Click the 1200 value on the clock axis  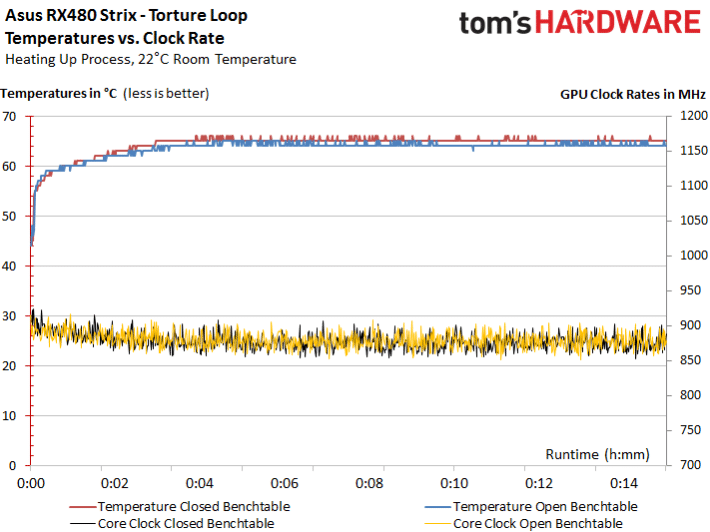click(x=694, y=116)
